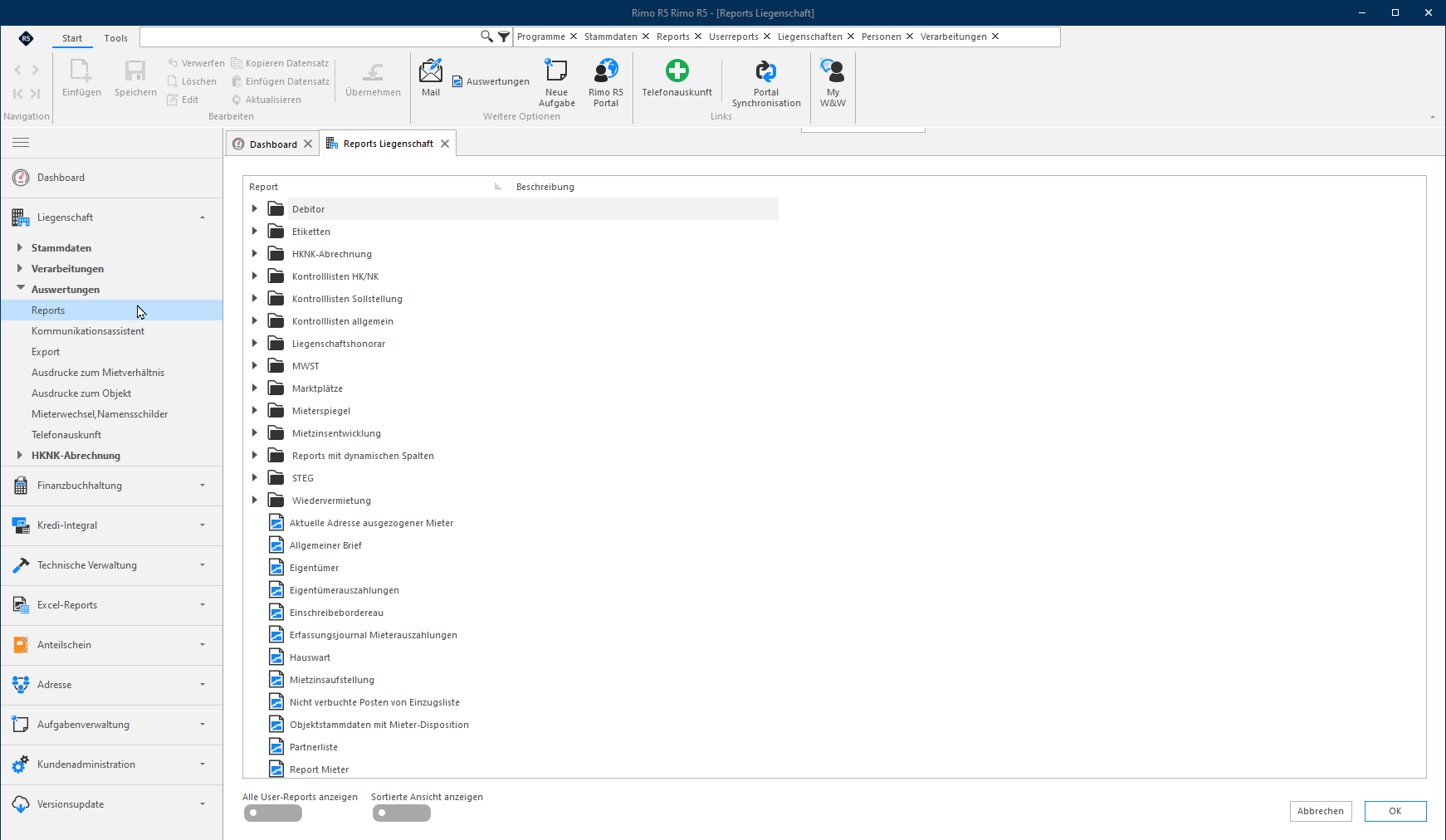The image size is (1446, 840).
Task: Open the Mietzinsaufstellung report
Action: click(x=332, y=680)
